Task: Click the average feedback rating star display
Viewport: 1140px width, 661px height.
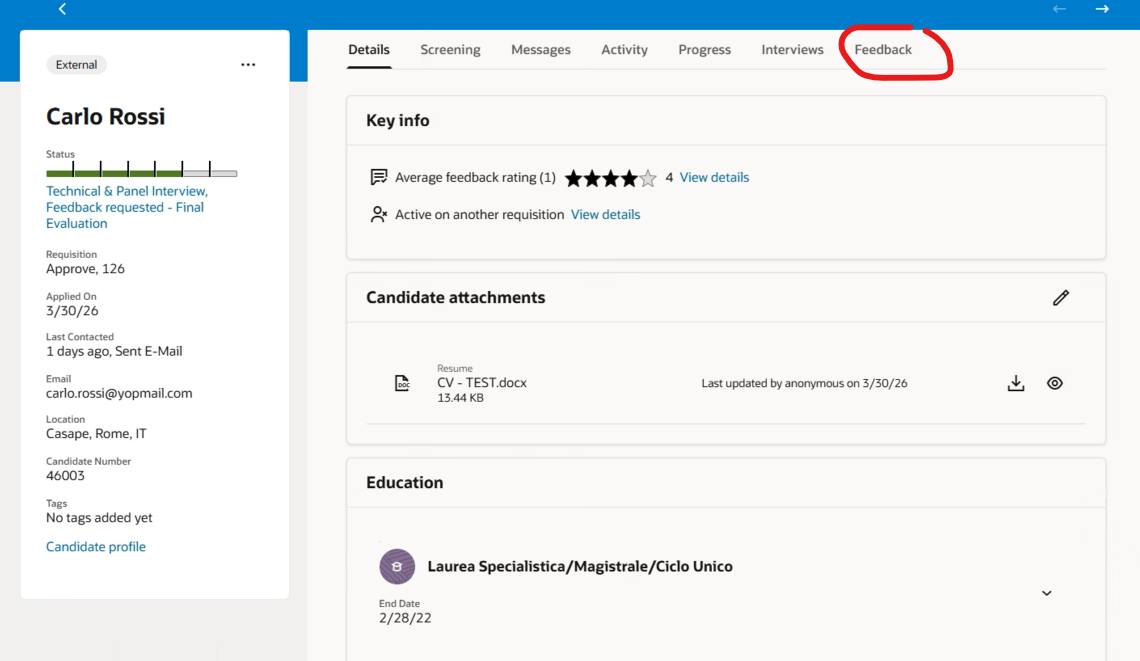Action: point(610,178)
